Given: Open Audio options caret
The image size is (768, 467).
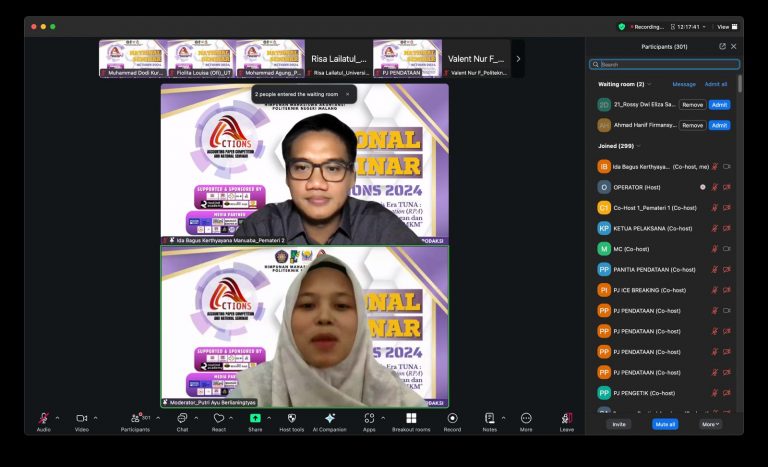Looking at the screenshot, I should (57, 418).
